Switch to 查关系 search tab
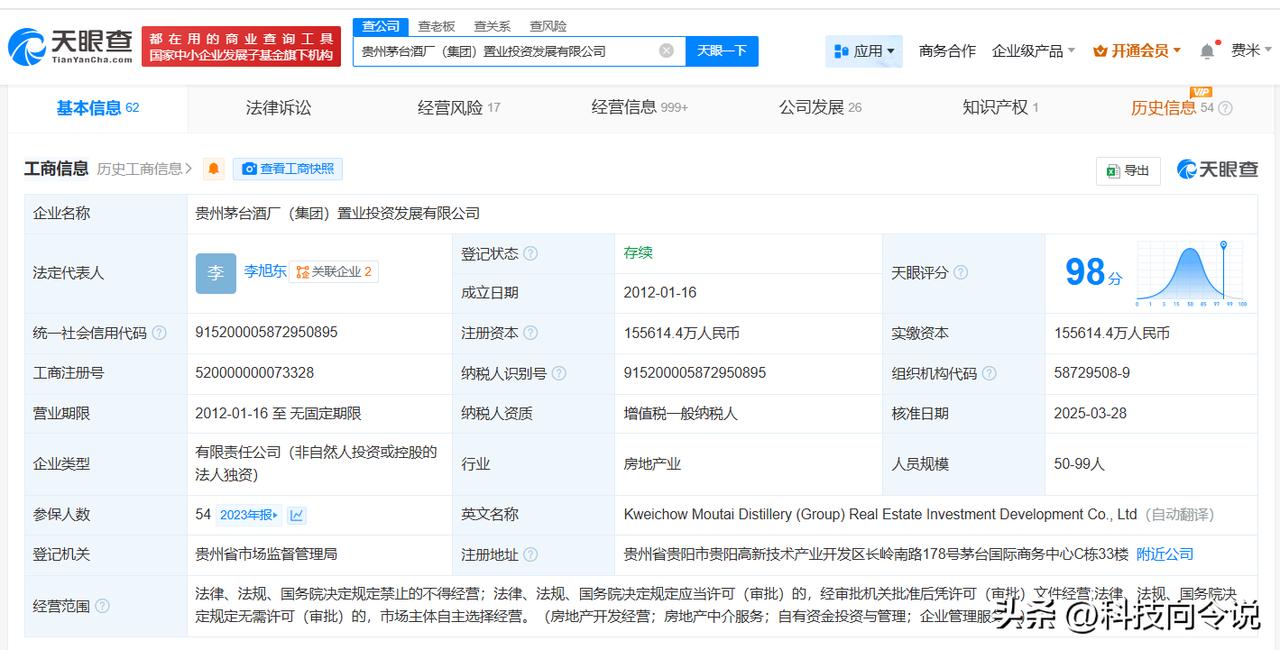Viewport: 1280px width, 650px height. click(492, 26)
